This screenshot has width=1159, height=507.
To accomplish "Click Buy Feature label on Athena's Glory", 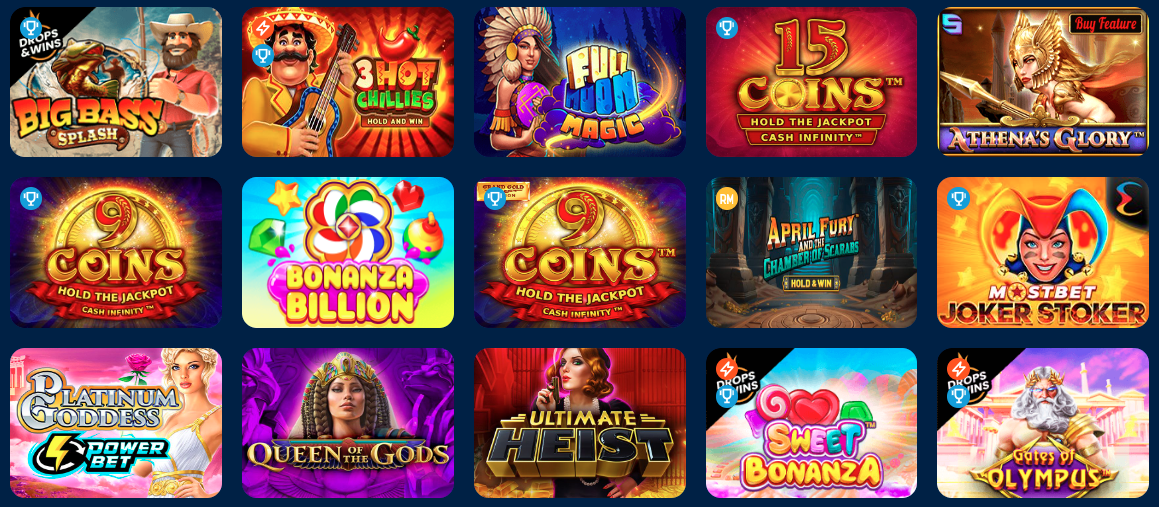I will coord(1104,24).
